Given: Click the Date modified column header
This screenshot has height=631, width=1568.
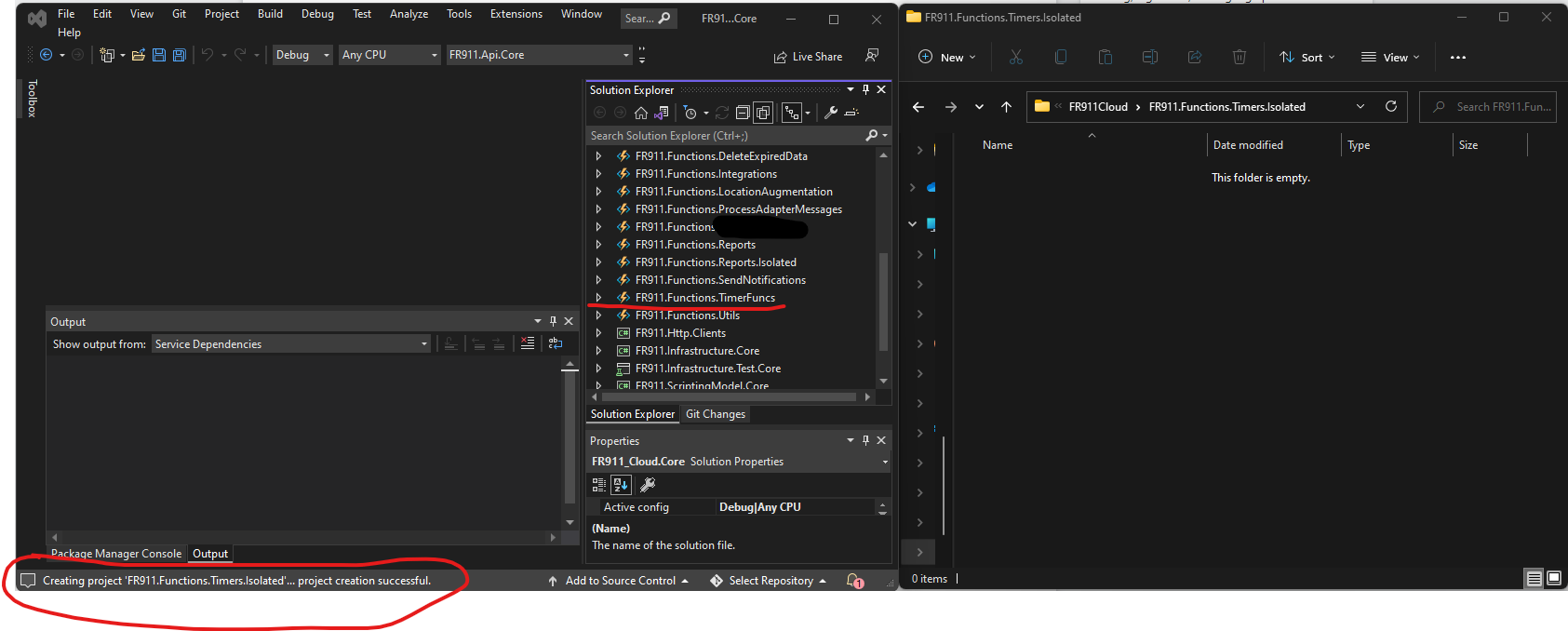Looking at the screenshot, I should tap(1248, 145).
